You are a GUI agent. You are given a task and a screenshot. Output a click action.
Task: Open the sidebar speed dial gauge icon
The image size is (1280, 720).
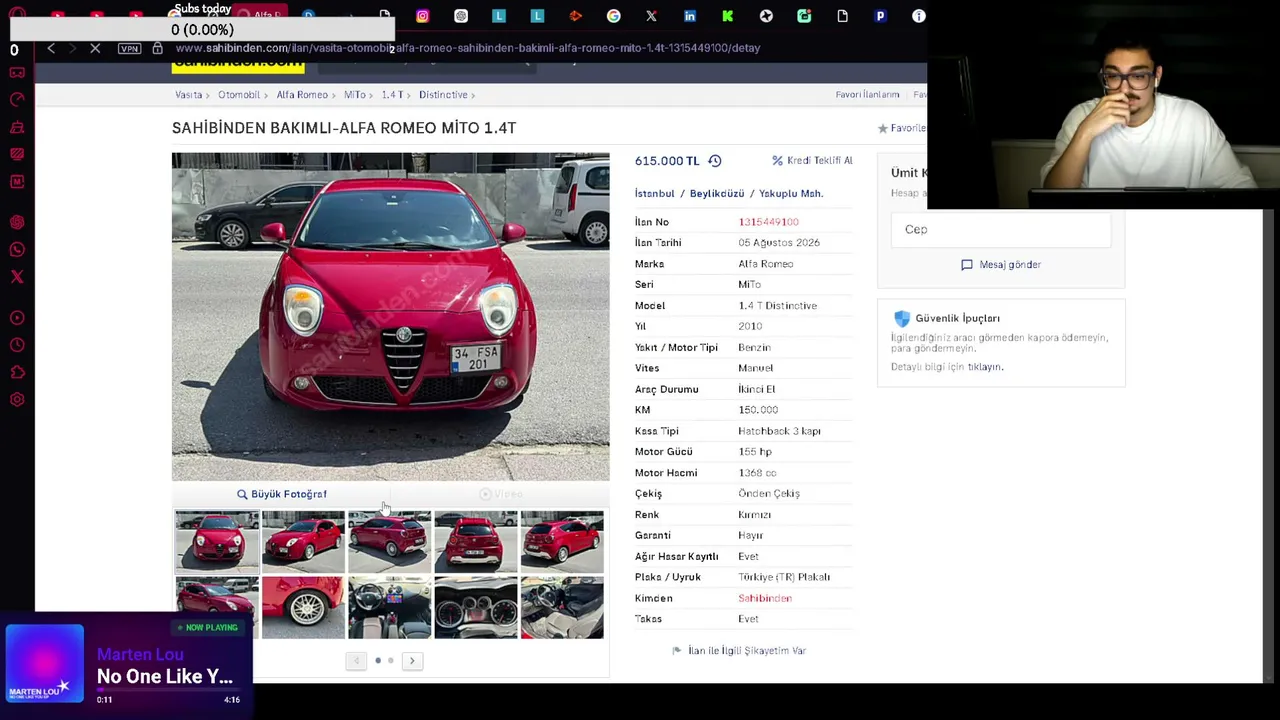[x=17, y=100]
